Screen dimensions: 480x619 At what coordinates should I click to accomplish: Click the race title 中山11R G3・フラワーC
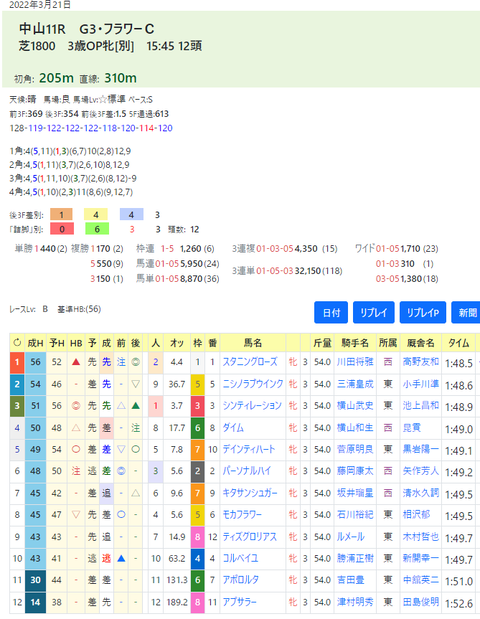coord(86,29)
